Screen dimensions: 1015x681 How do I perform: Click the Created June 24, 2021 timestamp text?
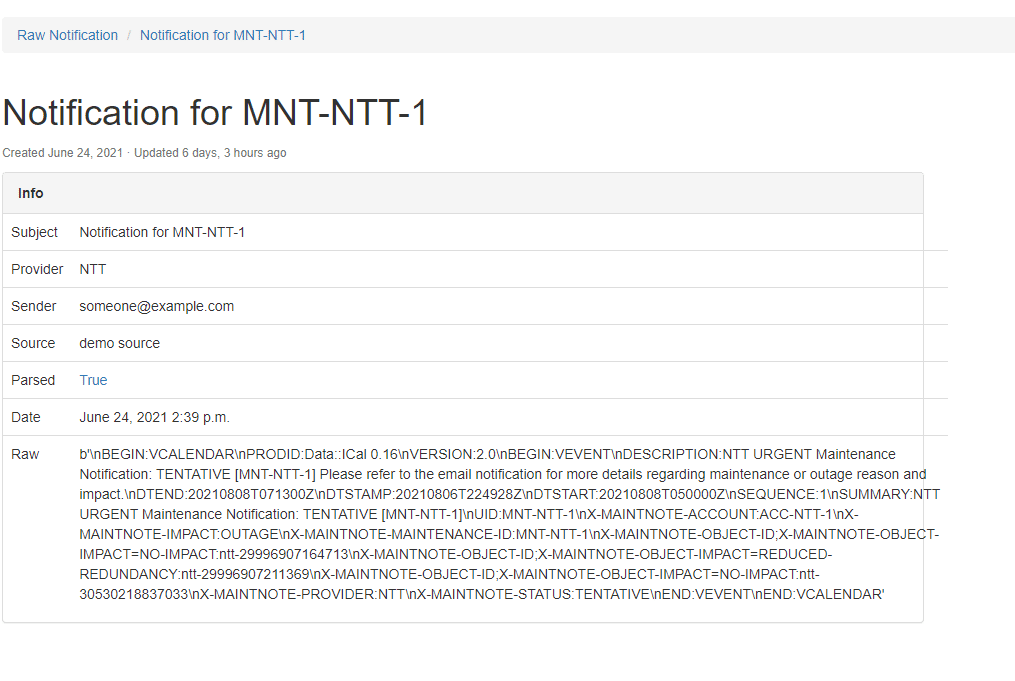click(x=62, y=153)
